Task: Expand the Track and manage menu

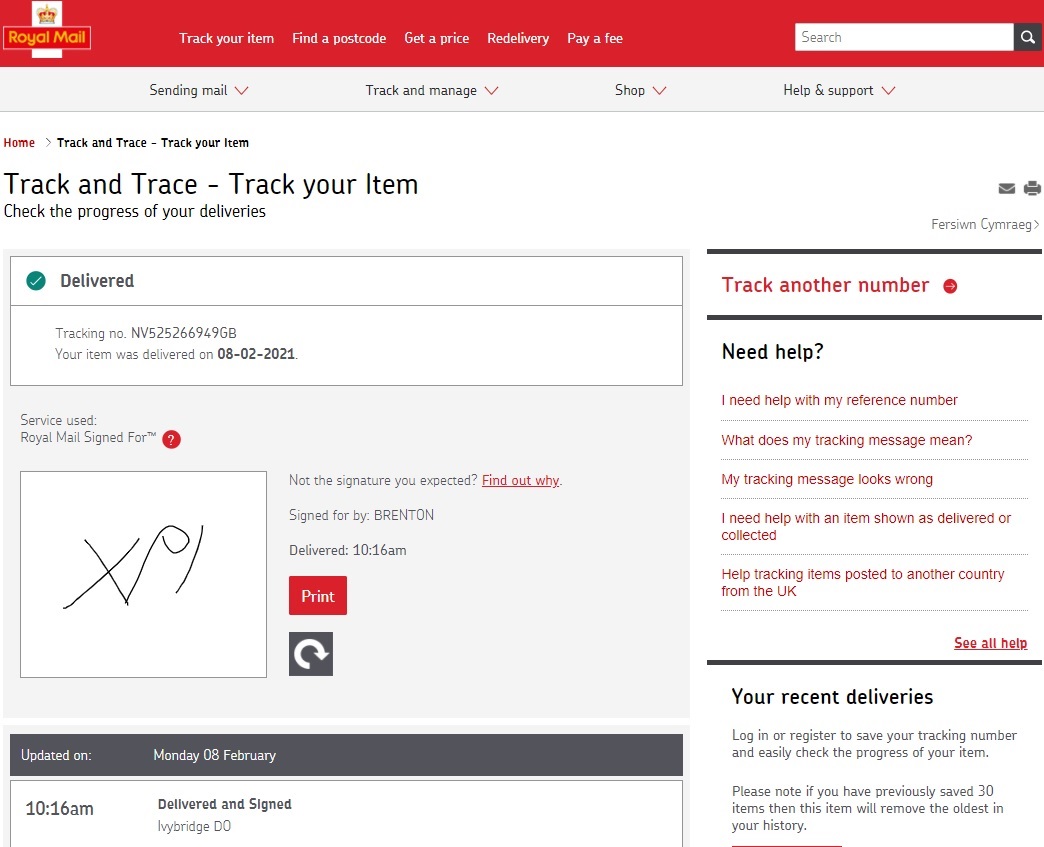Action: click(431, 91)
